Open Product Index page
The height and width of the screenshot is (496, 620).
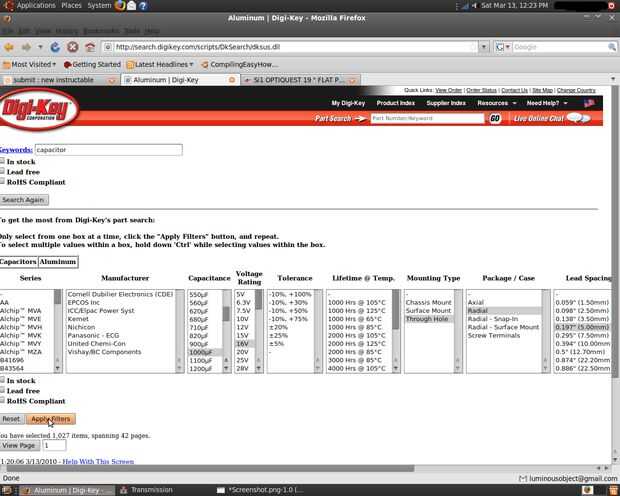395,103
